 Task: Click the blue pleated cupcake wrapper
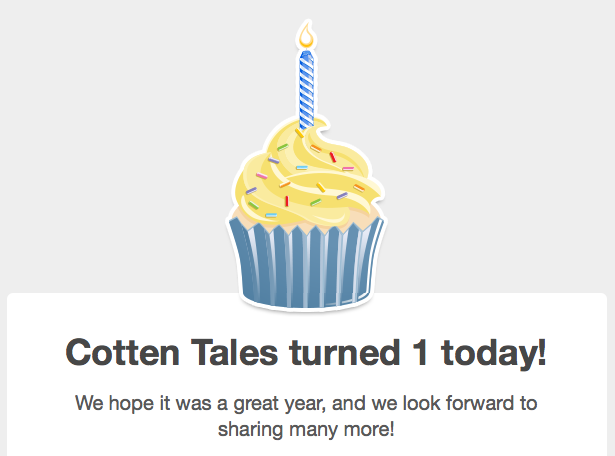click(307, 262)
